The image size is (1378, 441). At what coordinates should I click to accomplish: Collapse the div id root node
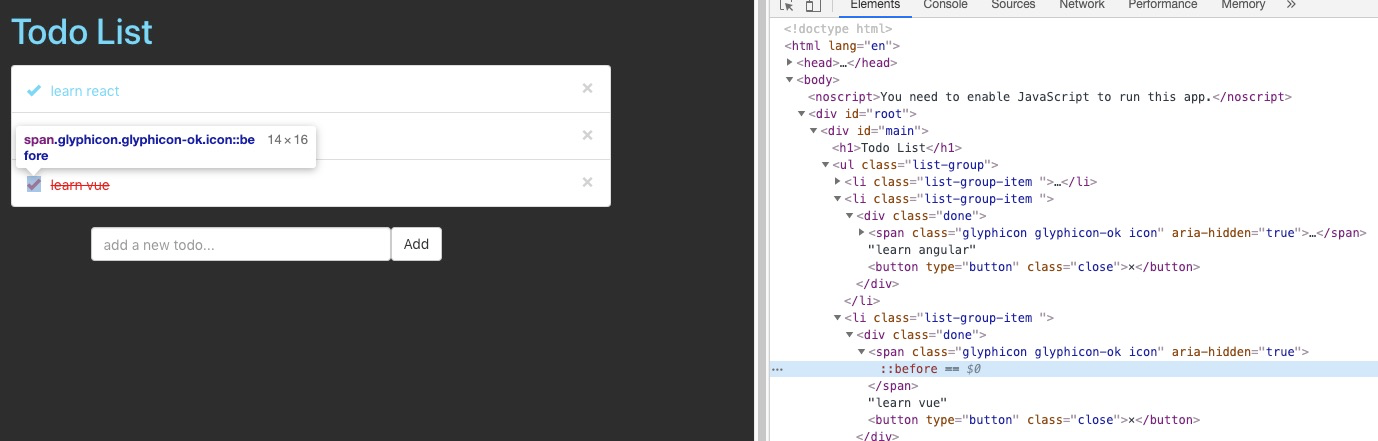point(802,114)
